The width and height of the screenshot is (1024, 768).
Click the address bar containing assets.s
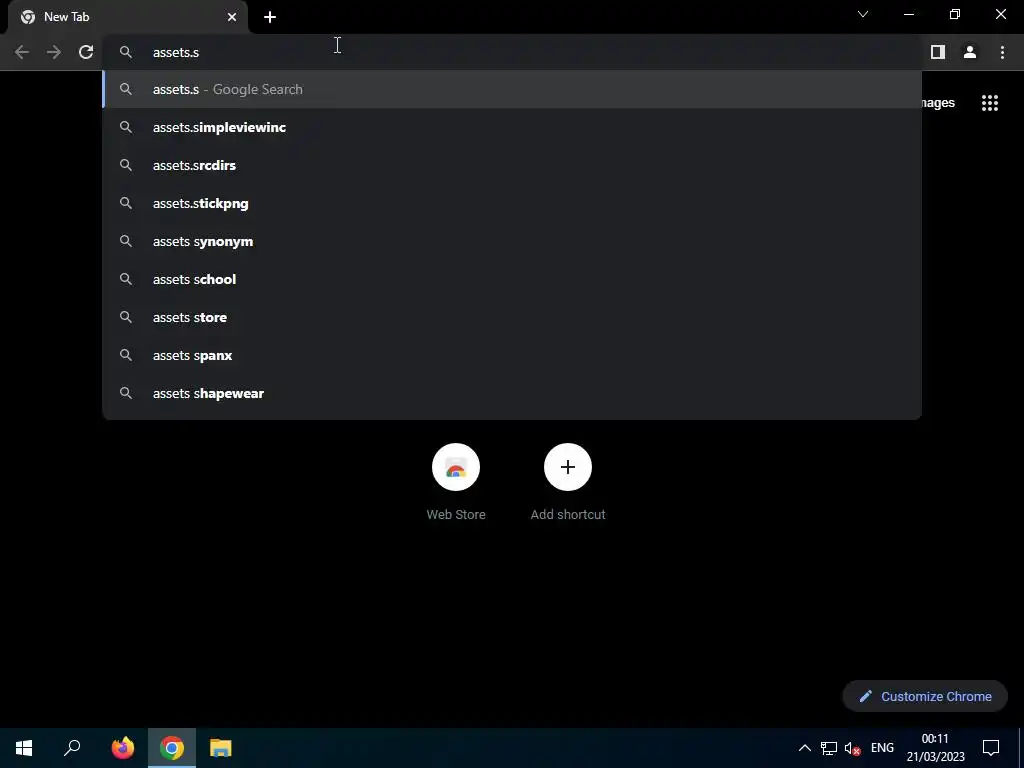pyautogui.click(x=512, y=52)
